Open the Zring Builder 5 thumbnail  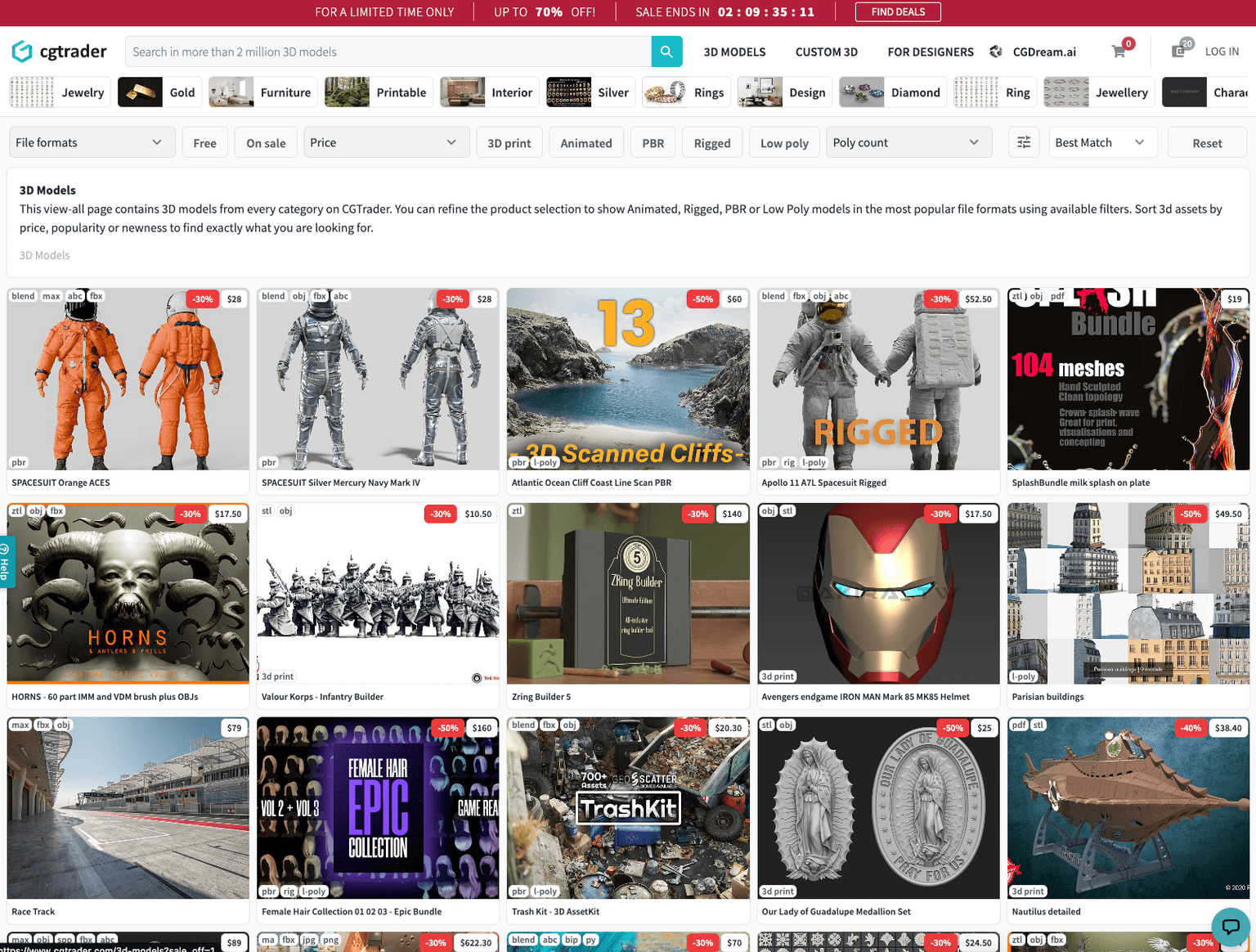coord(627,594)
